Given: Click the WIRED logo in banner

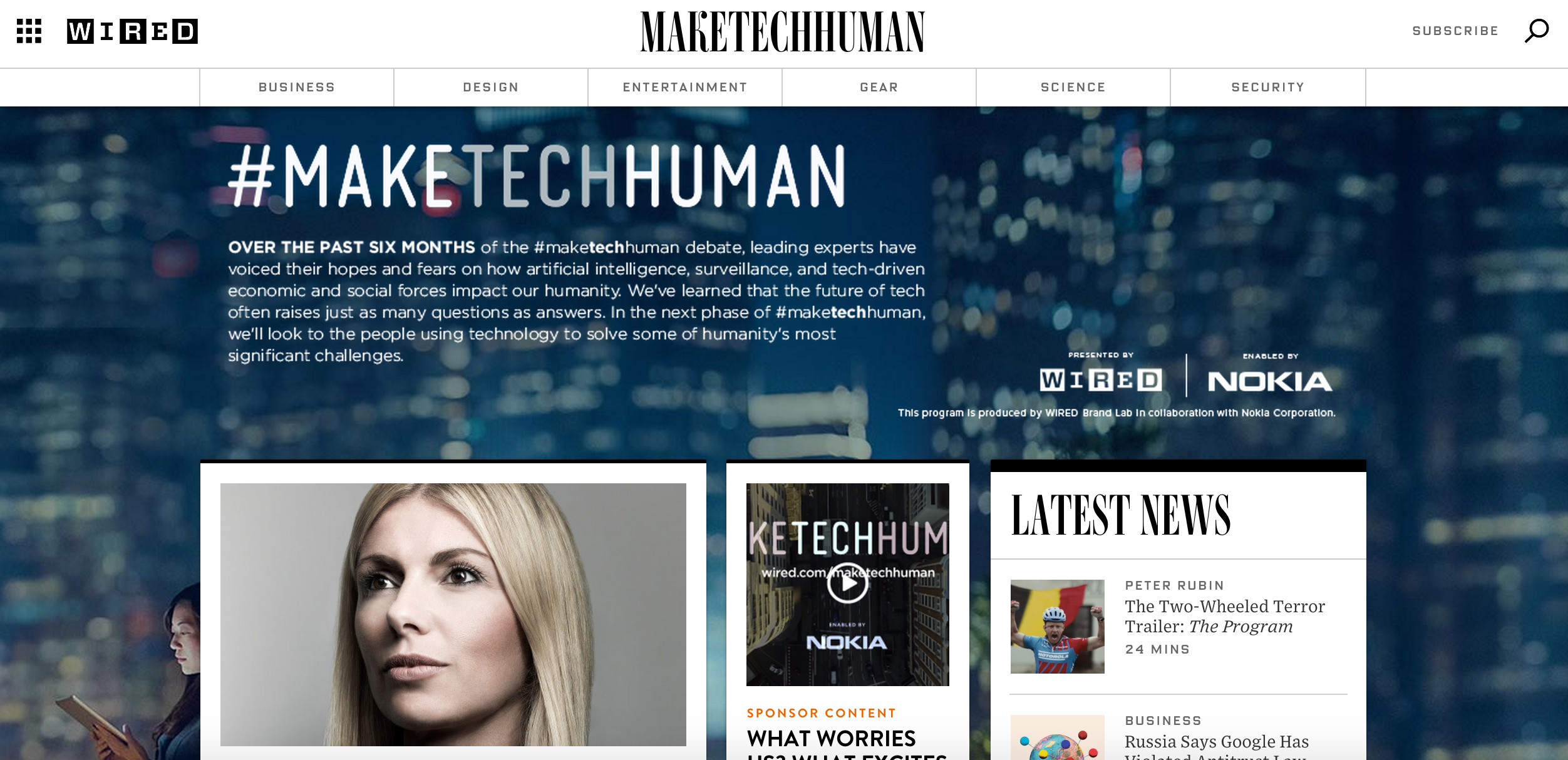Looking at the screenshot, I should 1101,380.
